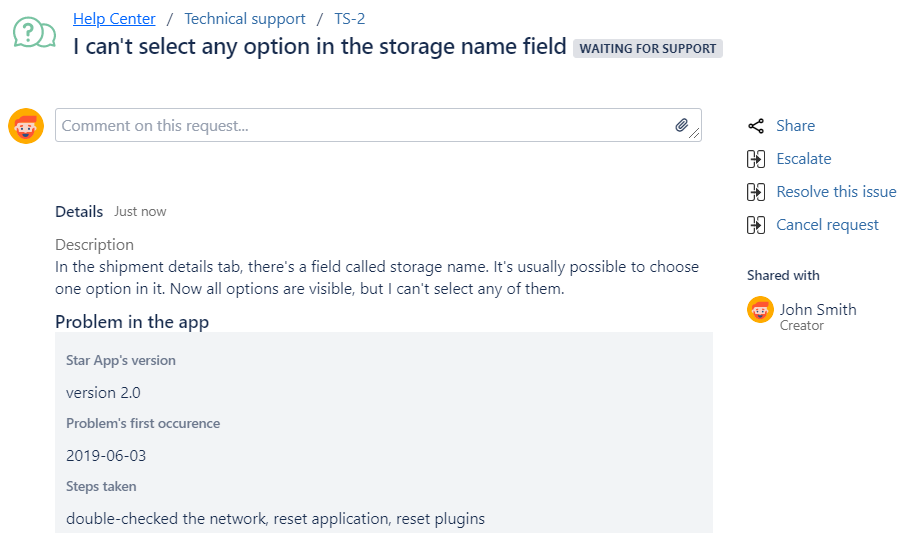Choose the Resolve this issue link

click(836, 192)
